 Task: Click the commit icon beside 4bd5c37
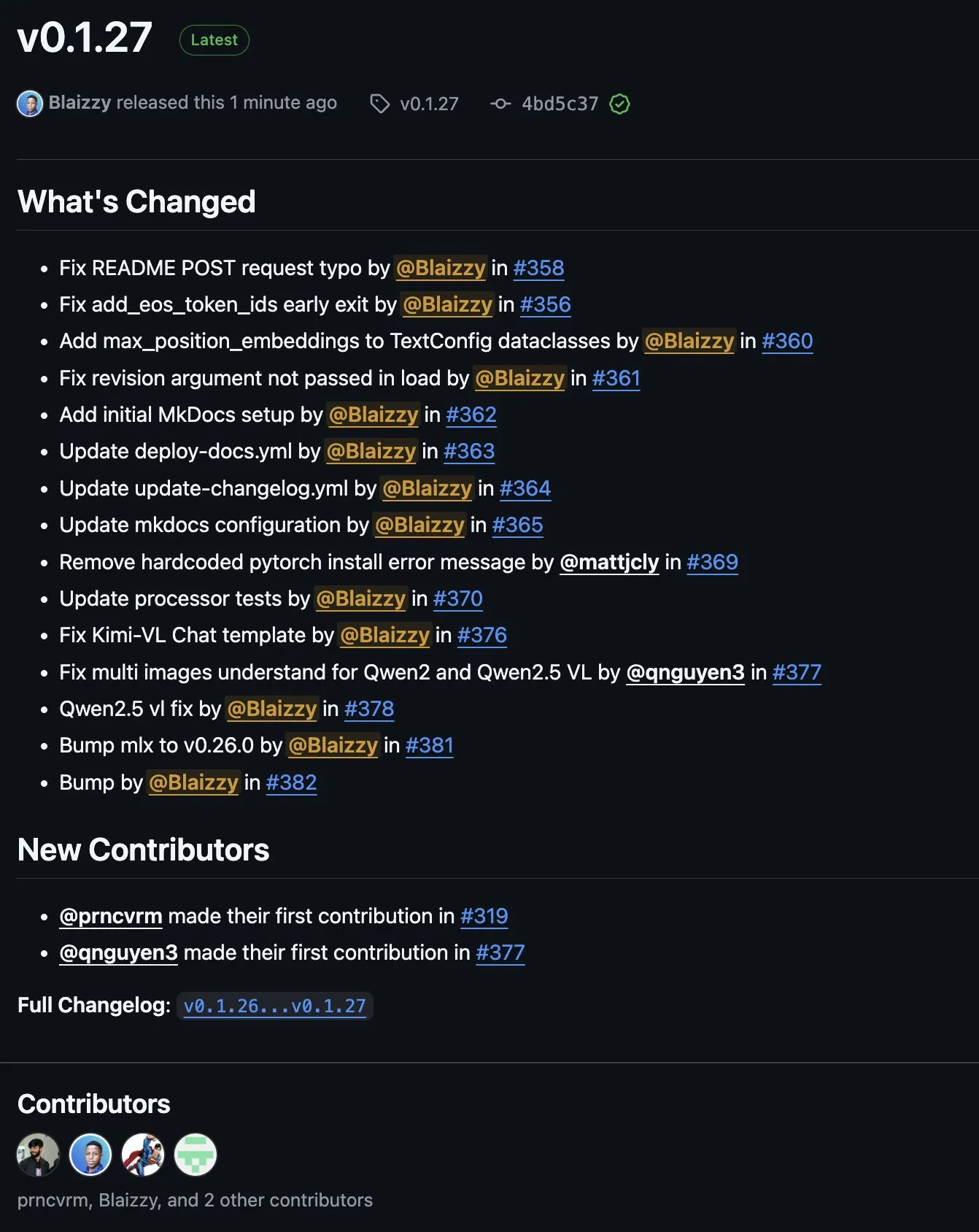500,104
